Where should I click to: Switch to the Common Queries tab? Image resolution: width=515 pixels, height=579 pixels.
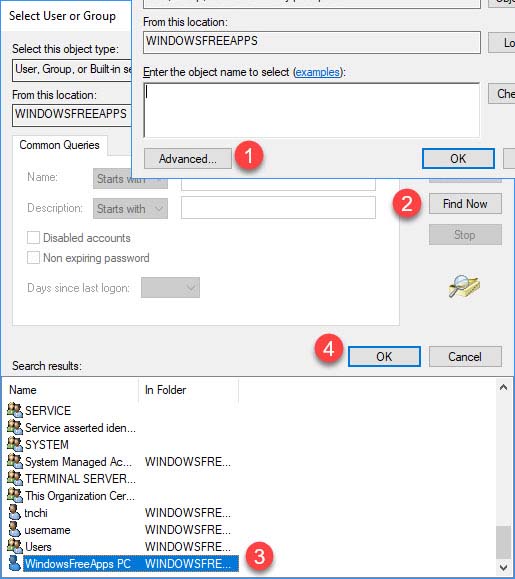(x=59, y=145)
